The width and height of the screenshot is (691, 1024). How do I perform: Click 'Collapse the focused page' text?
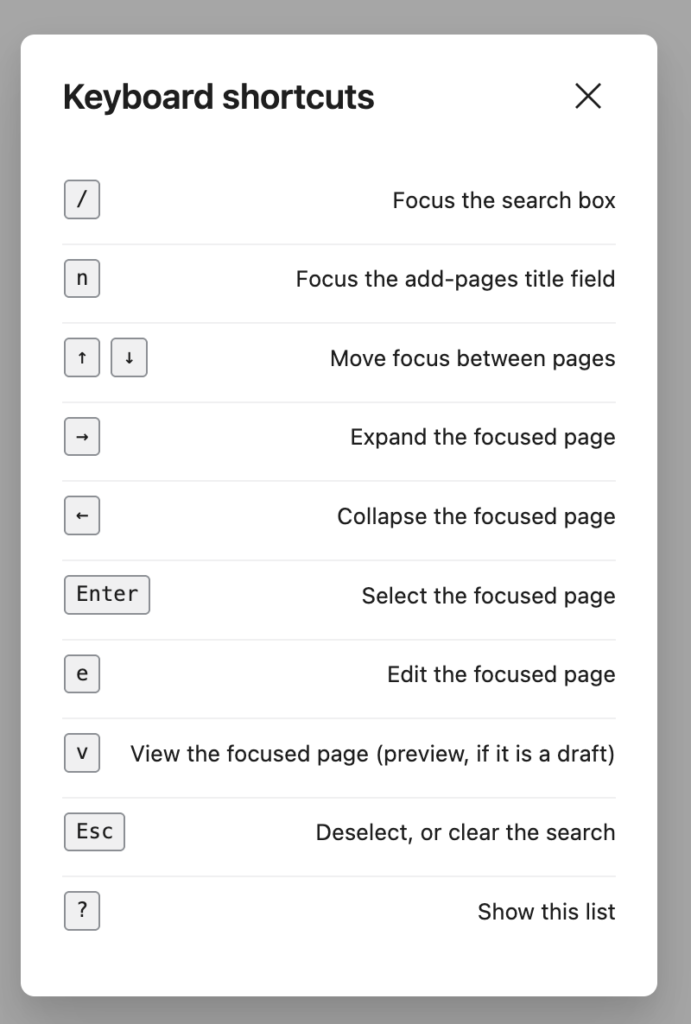coord(476,516)
